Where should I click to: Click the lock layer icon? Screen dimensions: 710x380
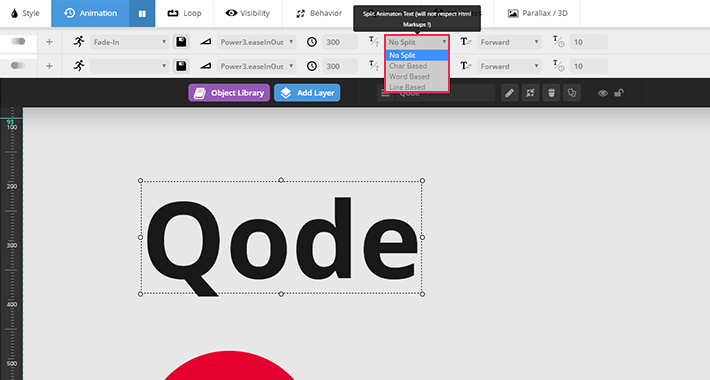tap(619, 93)
